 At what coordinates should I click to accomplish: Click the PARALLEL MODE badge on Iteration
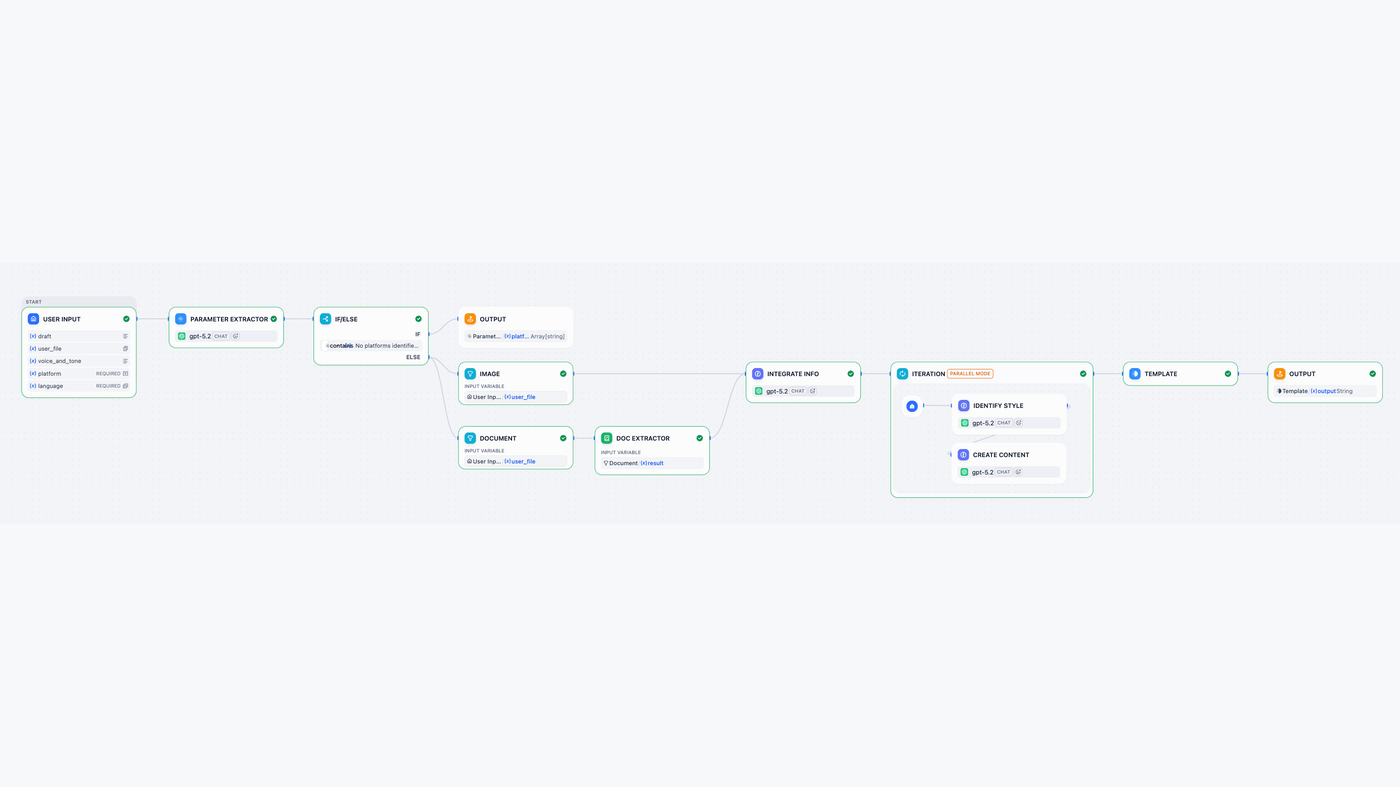pos(970,374)
